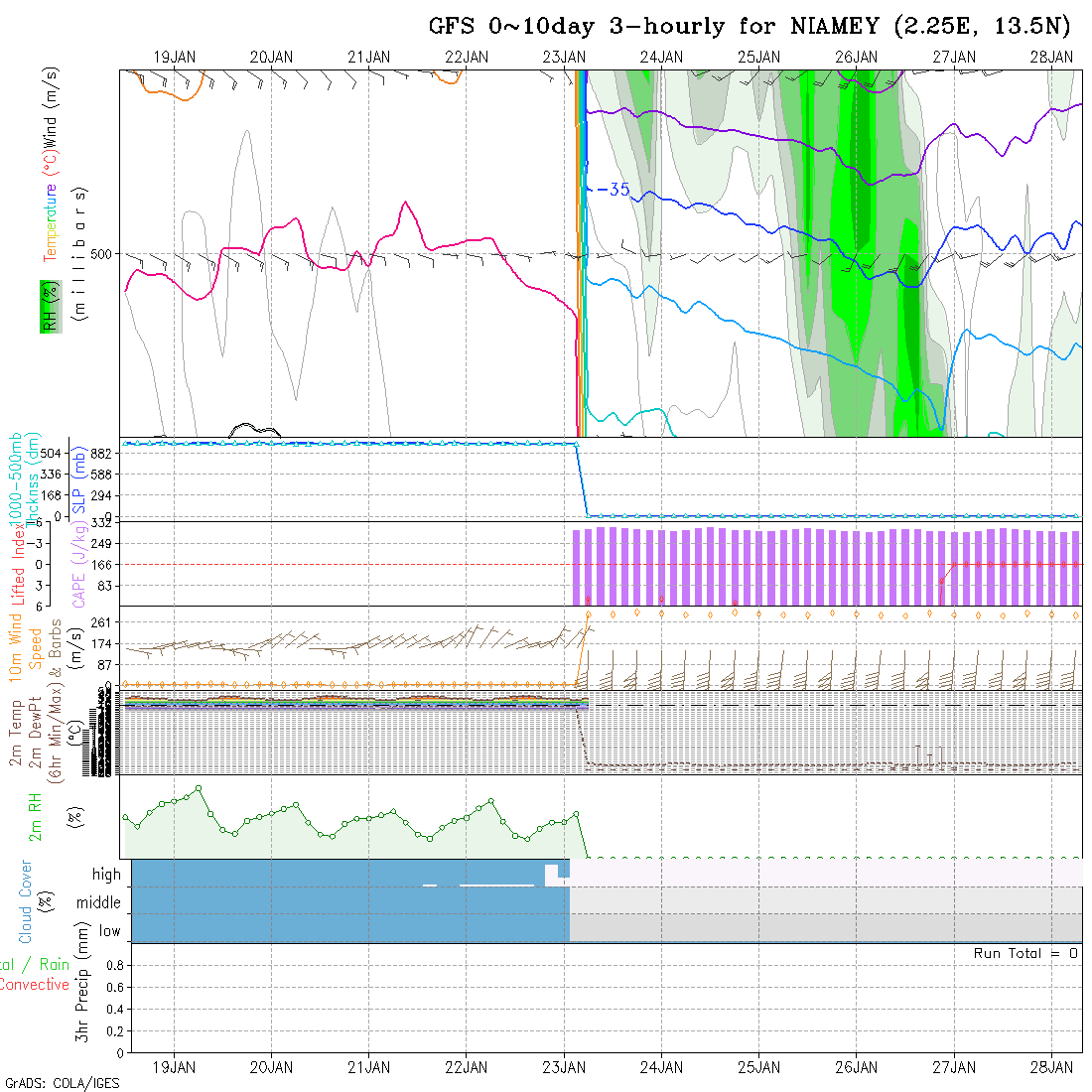Pick the 26JAN label on bottom axis
Image resolution: width=1092 pixels, height=1092 pixels.
click(x=856, y=1067)
